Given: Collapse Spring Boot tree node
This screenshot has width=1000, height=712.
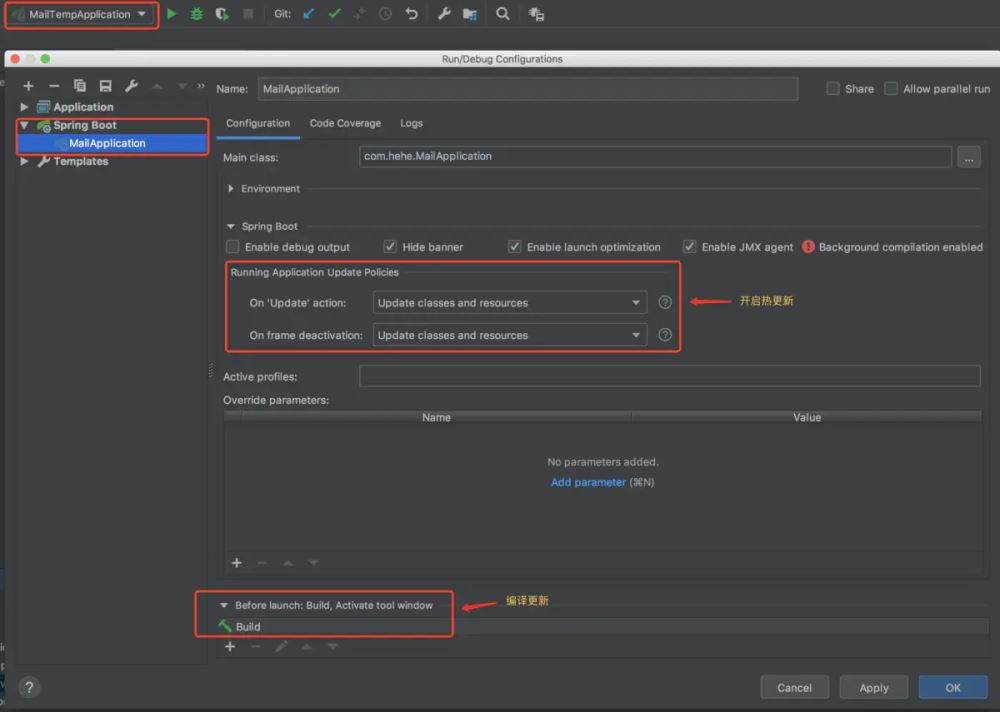Looking at the screenshot, I should tap(24, 125).
